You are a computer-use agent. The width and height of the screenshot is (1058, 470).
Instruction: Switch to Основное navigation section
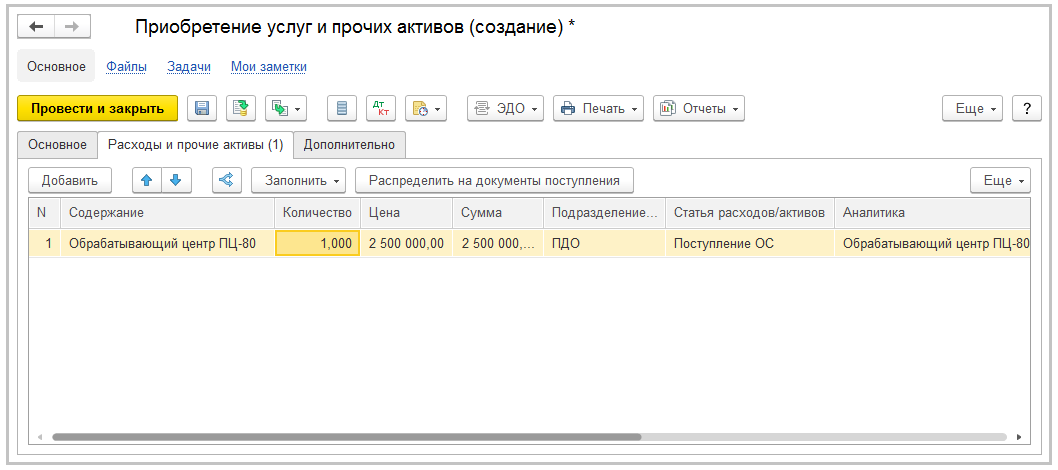pos(56,66)
